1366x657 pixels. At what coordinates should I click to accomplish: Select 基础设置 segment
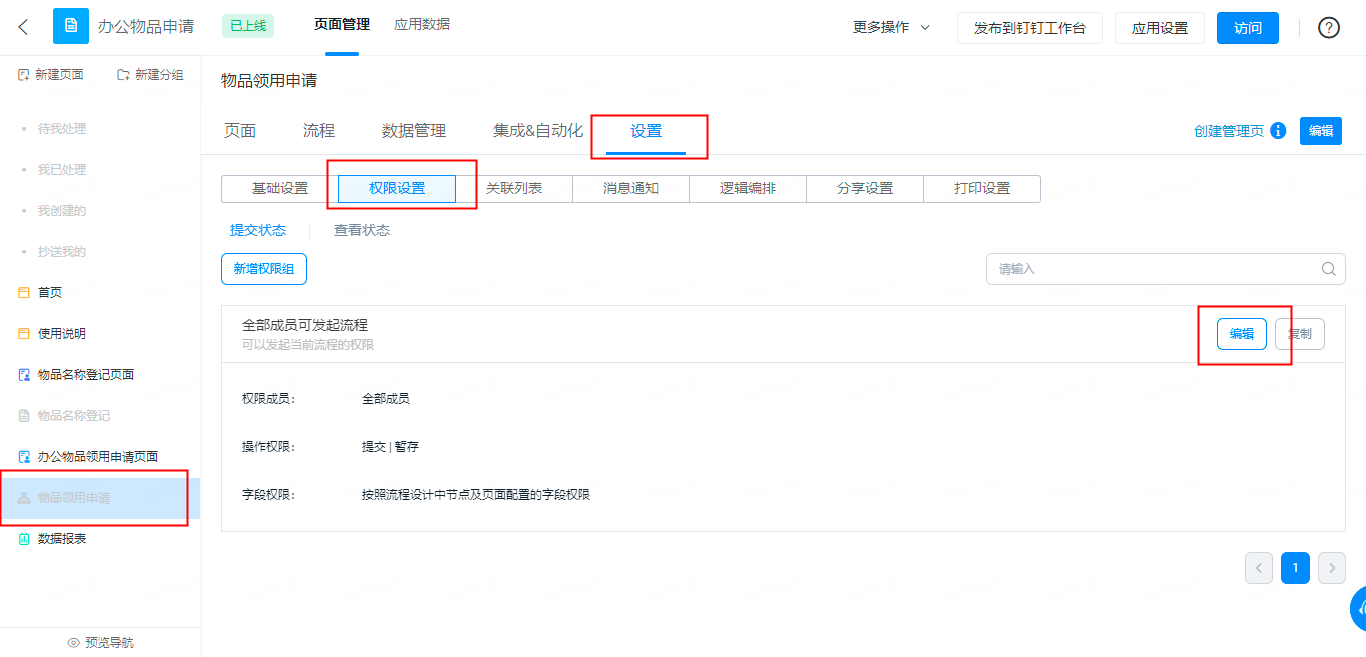pyautogui.click(x=280, y=189)
